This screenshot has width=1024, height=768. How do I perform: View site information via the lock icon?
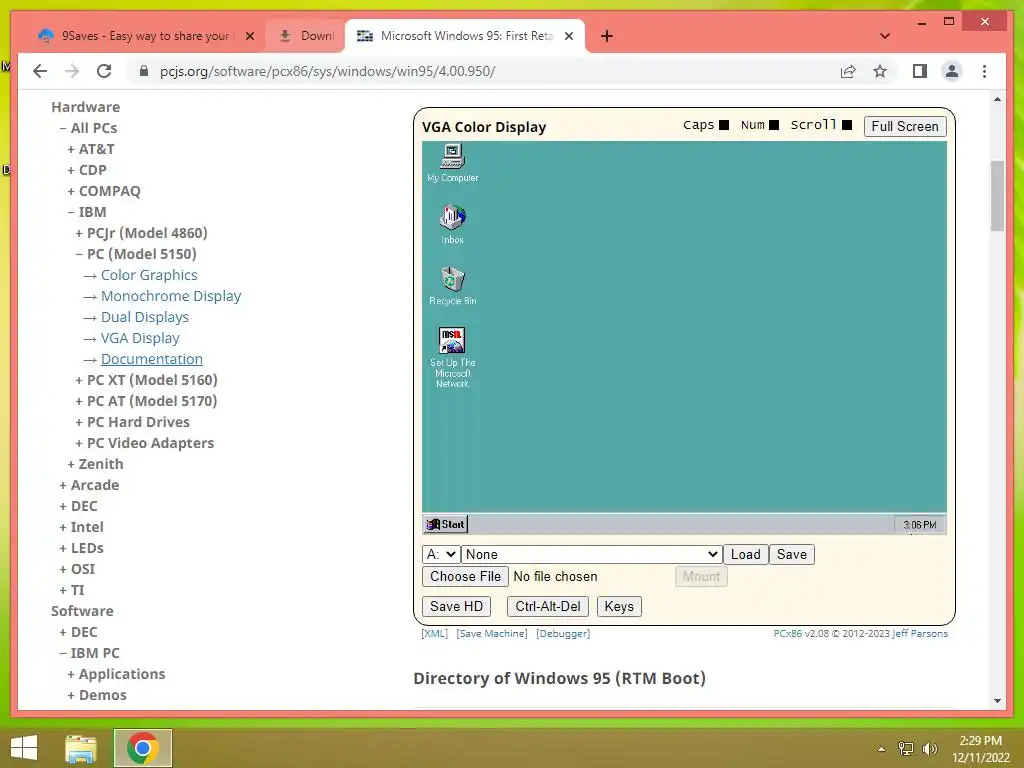coord(144,71)
